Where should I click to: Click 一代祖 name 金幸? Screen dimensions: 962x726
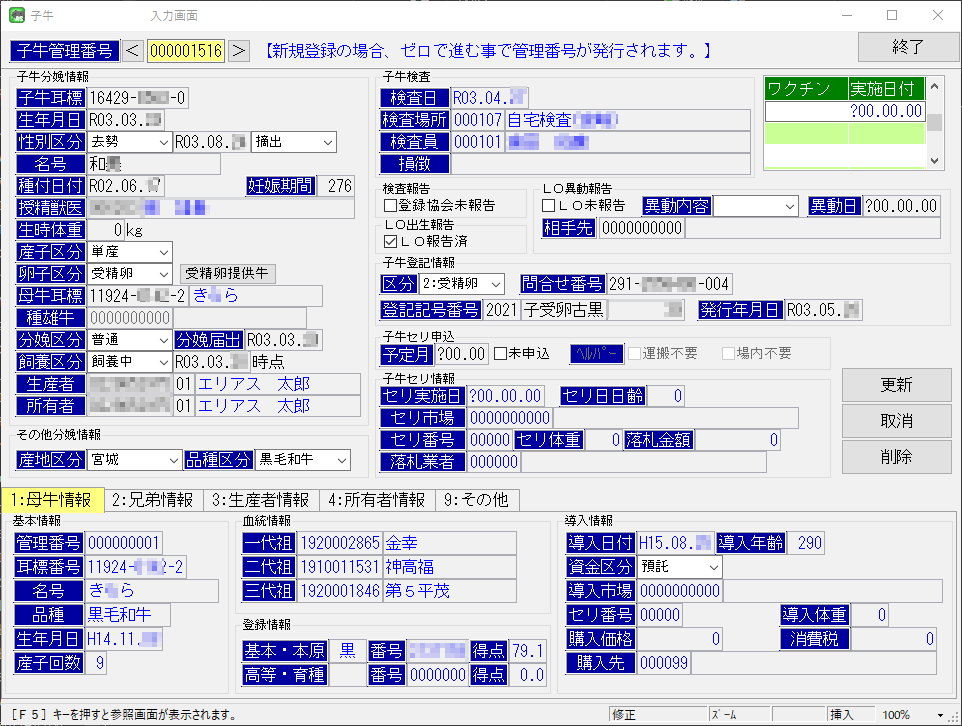[450, 543]
